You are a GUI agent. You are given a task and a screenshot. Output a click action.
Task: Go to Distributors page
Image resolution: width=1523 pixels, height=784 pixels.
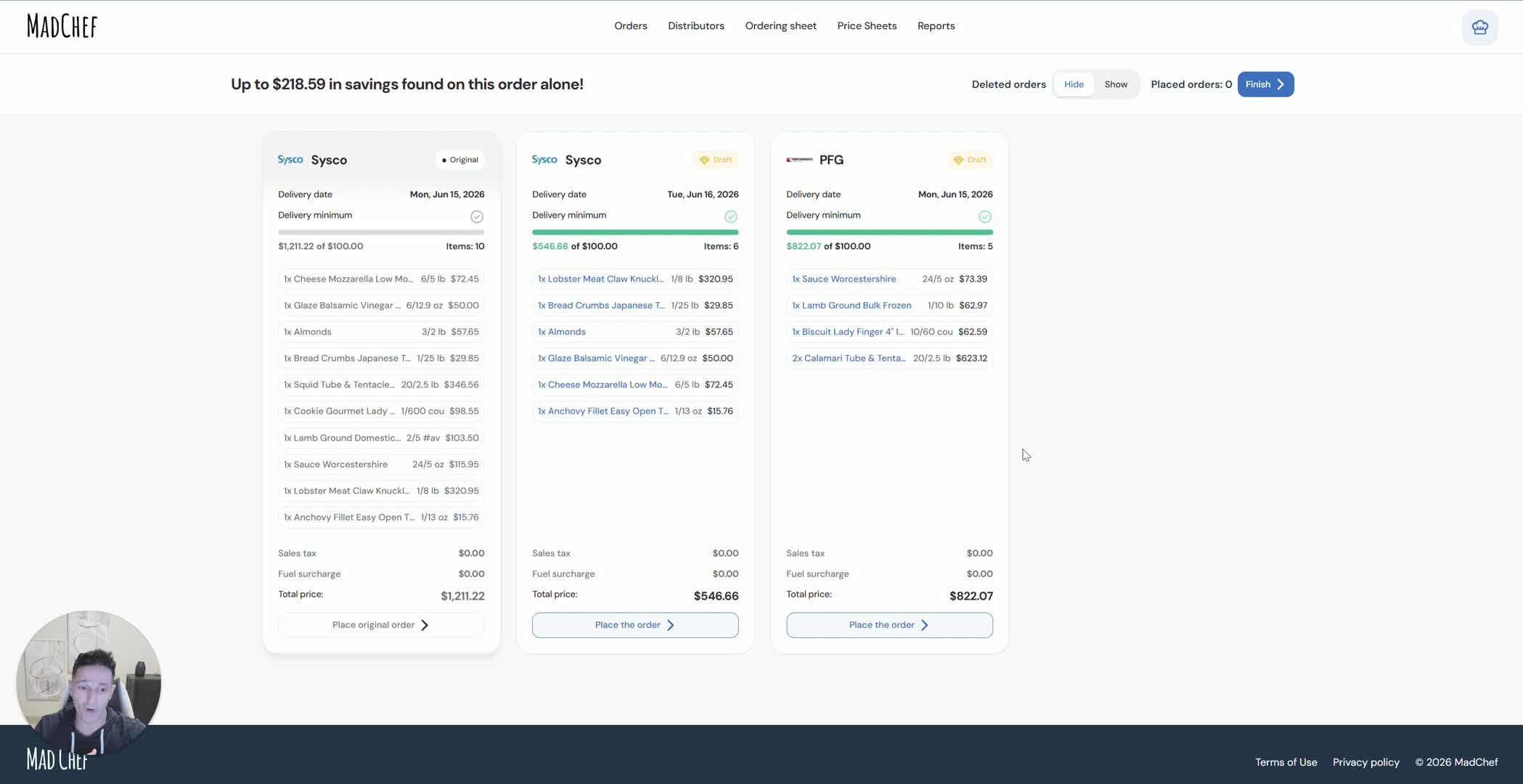click(x=695, y=26)
